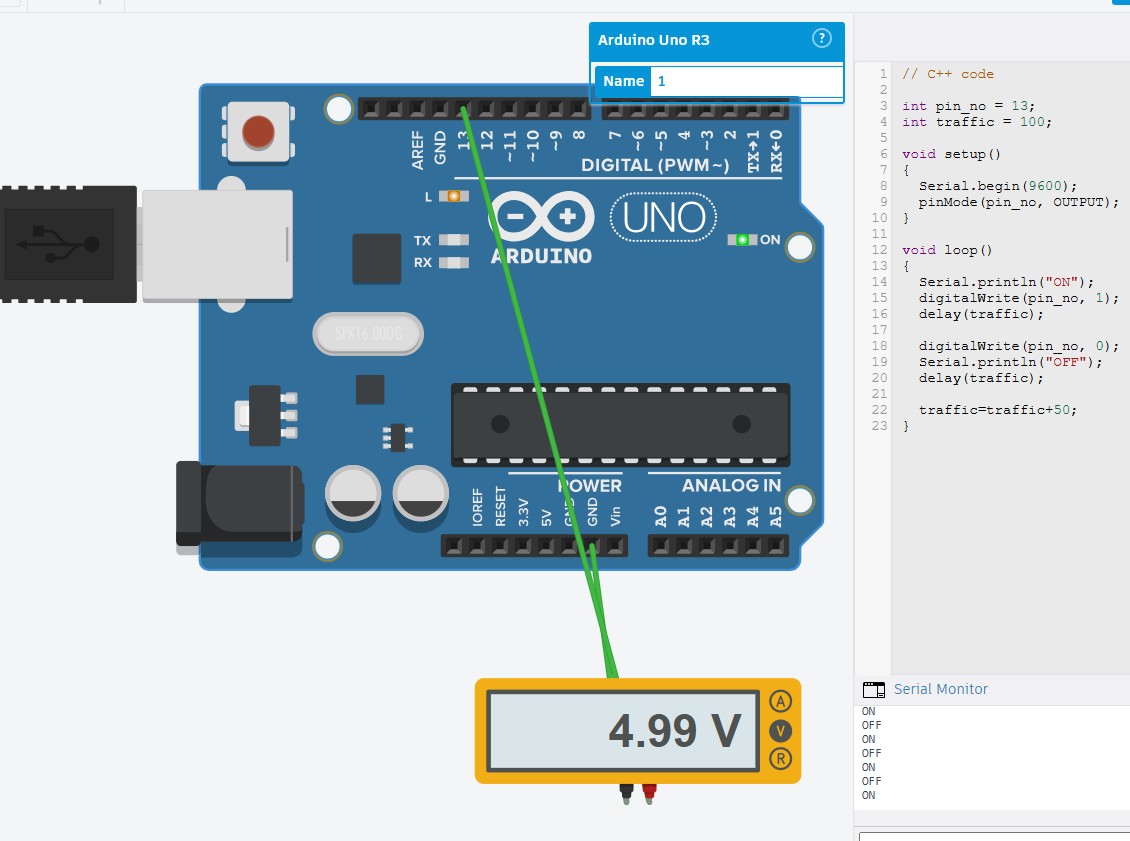
Task: Click the TX LED on board
Action: [453, 240]
